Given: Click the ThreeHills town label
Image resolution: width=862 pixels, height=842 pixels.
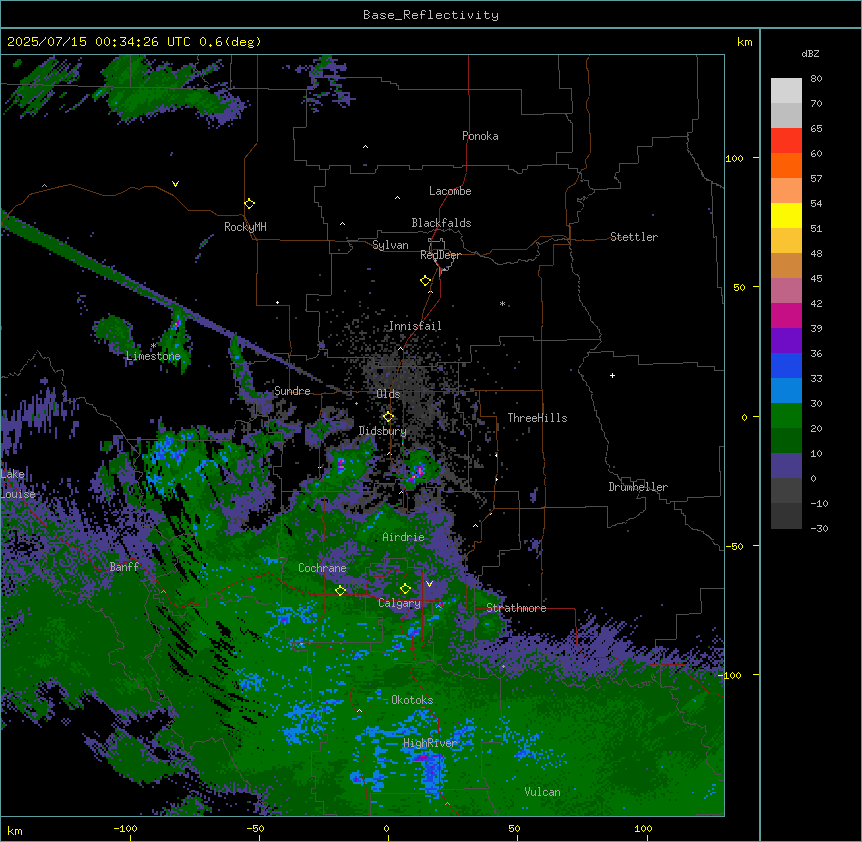Looking at the screenshot, I should point(537,418).
